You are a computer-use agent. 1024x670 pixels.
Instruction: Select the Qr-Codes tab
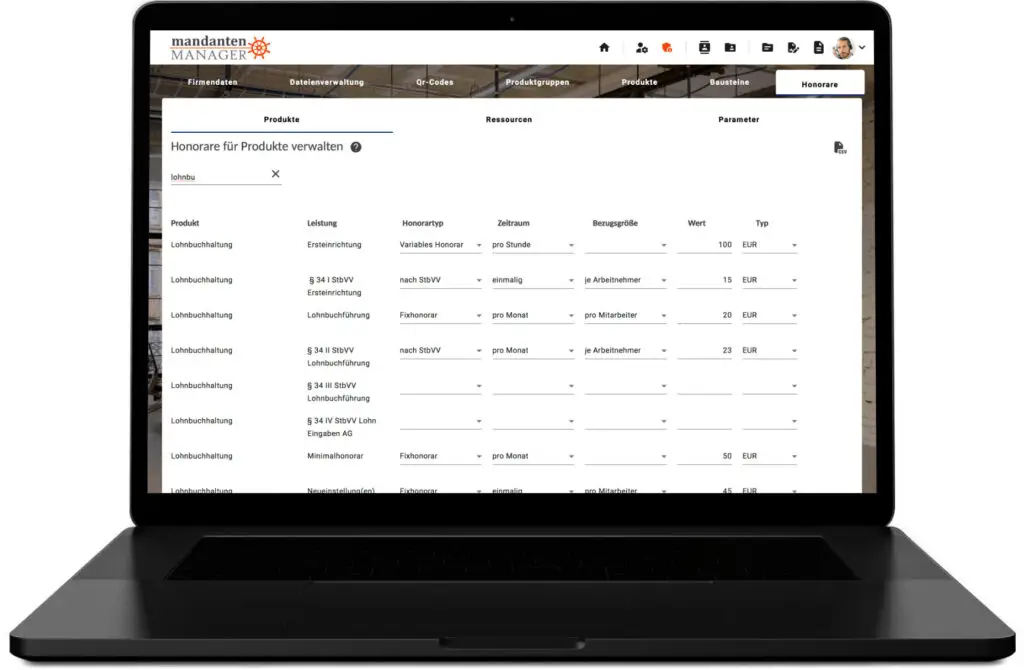[x=434, y=82]
